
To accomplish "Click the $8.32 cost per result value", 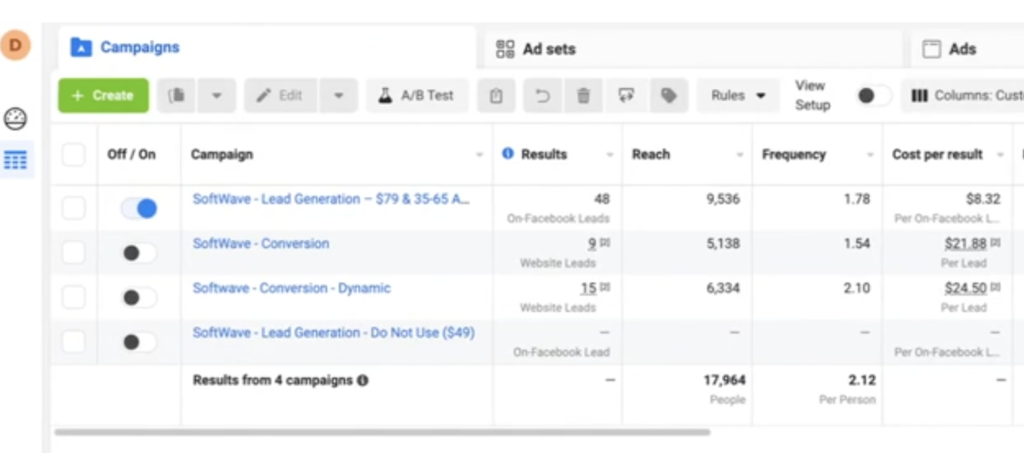I will click(x=983, y=199).
